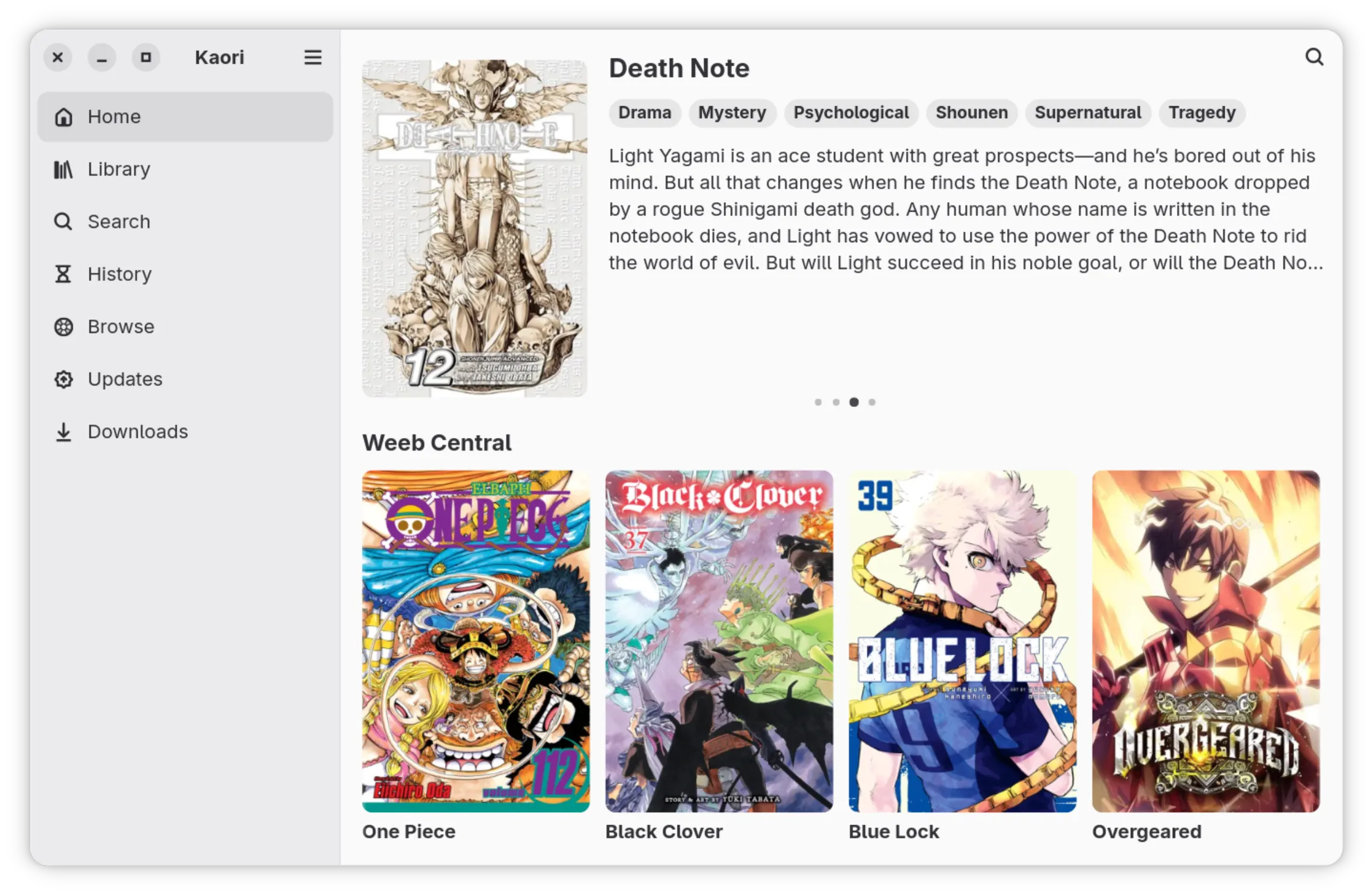Click the Blue Lock title text

tap(894, 832)
